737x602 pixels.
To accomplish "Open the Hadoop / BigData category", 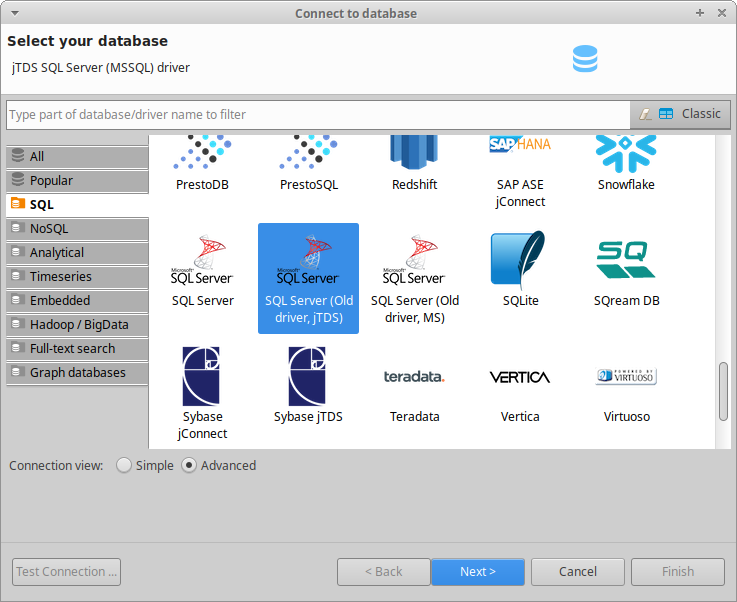I will 78,324.
